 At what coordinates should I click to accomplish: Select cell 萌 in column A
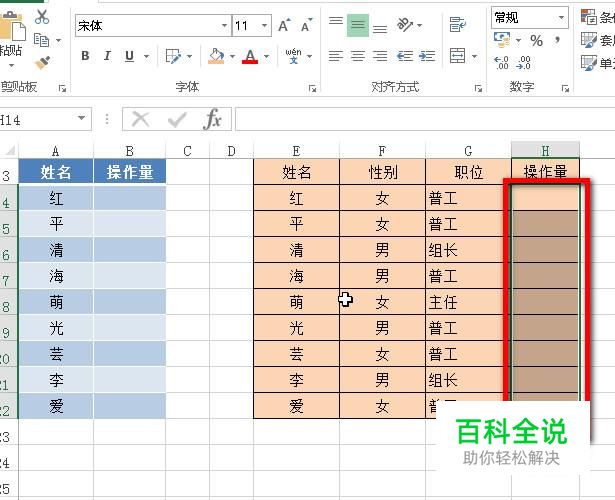pos(56,302)
